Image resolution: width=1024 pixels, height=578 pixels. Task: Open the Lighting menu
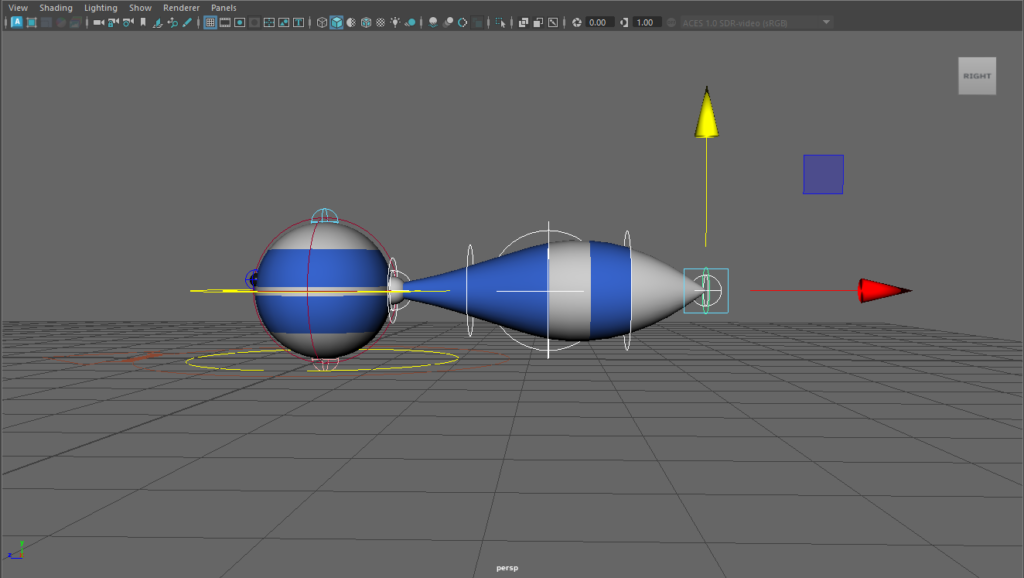click(x=100, y=8)
